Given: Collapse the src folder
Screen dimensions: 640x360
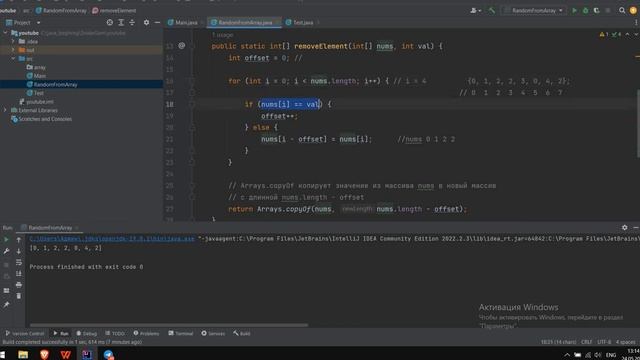Looking at the screenshot, I should pyautogui.click(x=13, y=59).
